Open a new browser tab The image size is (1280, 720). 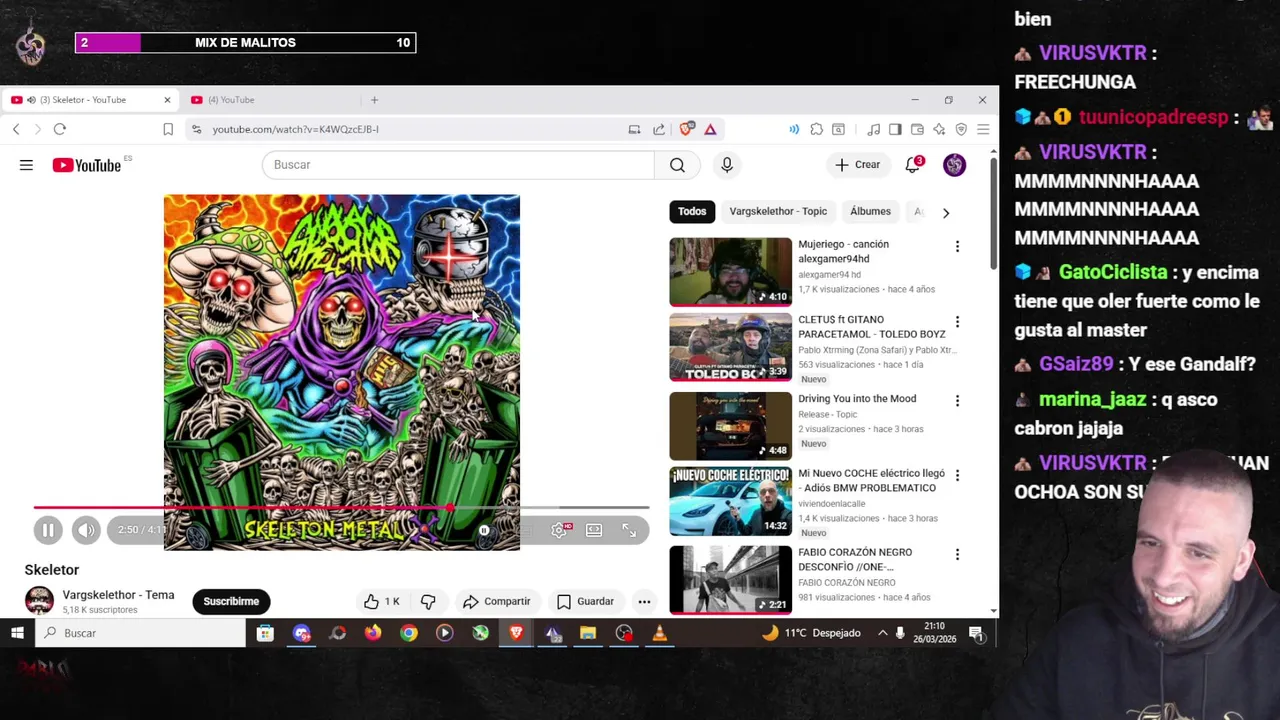(374, 100)
